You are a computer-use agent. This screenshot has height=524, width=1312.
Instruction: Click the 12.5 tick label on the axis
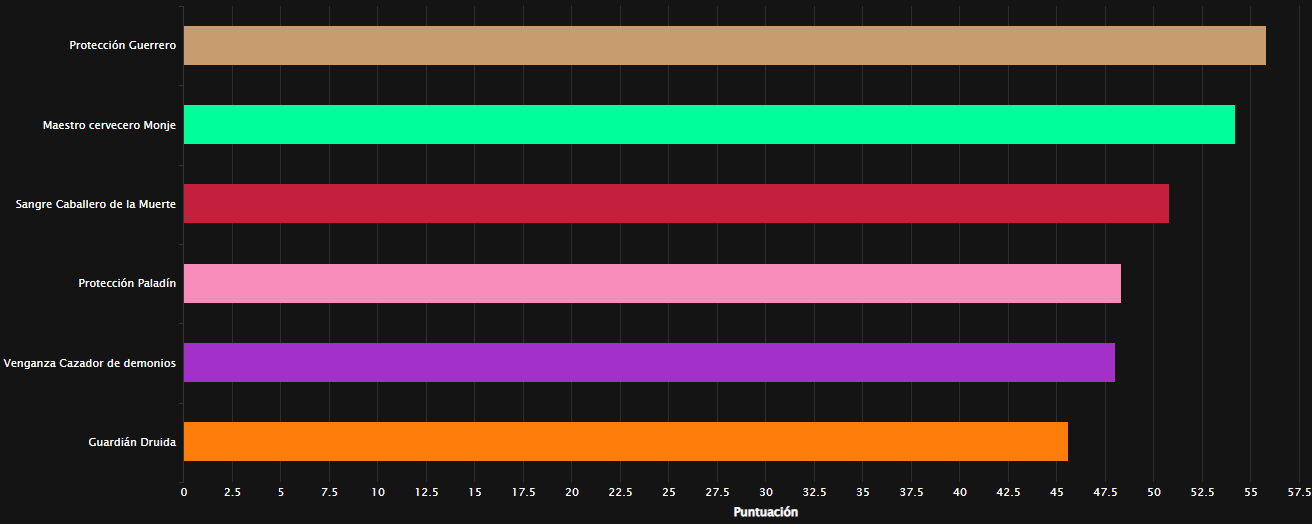(x=426, y=493)
